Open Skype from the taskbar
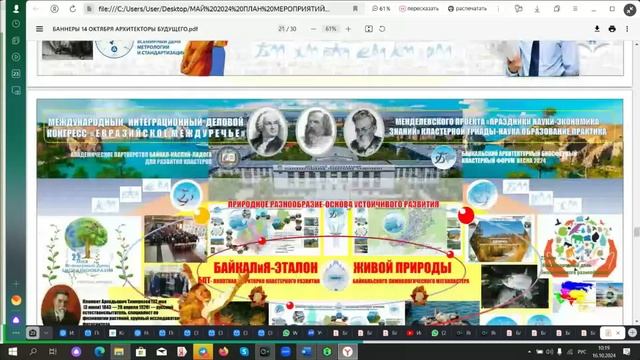Viewport: 640px width, 360px height. pos(244,351)
